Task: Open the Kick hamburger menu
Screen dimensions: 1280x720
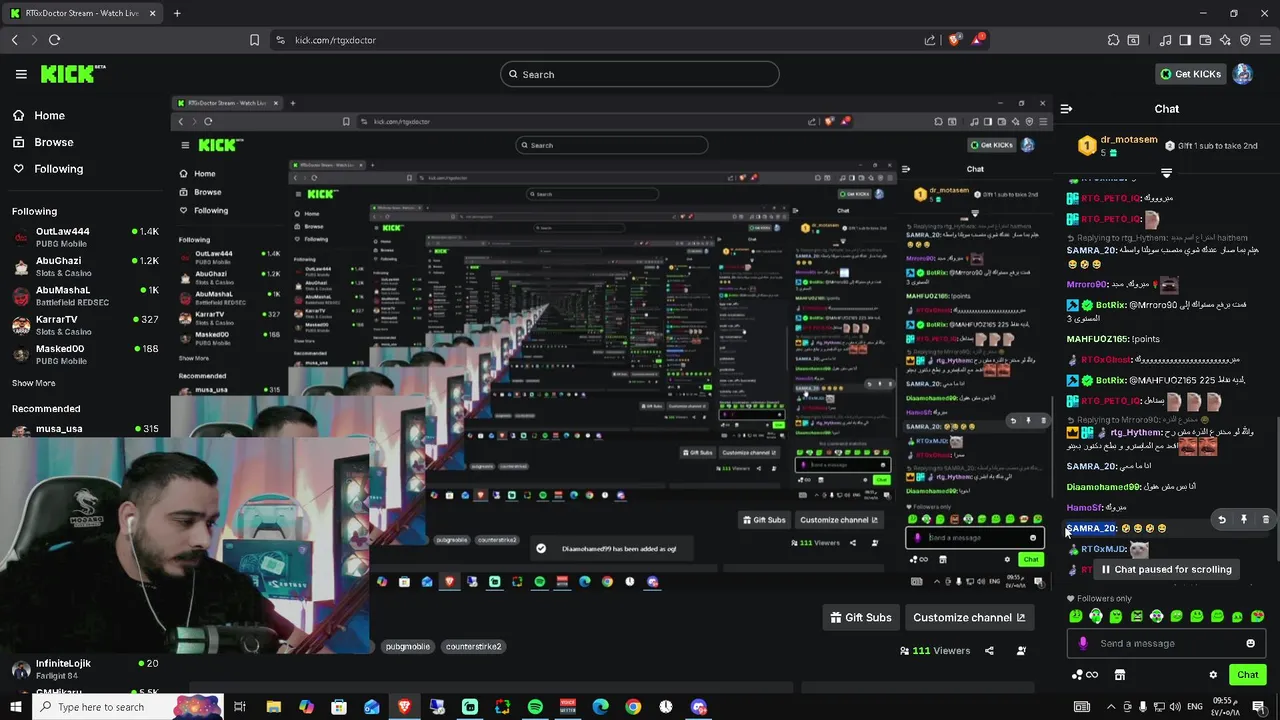Action: tap(21, 74)
